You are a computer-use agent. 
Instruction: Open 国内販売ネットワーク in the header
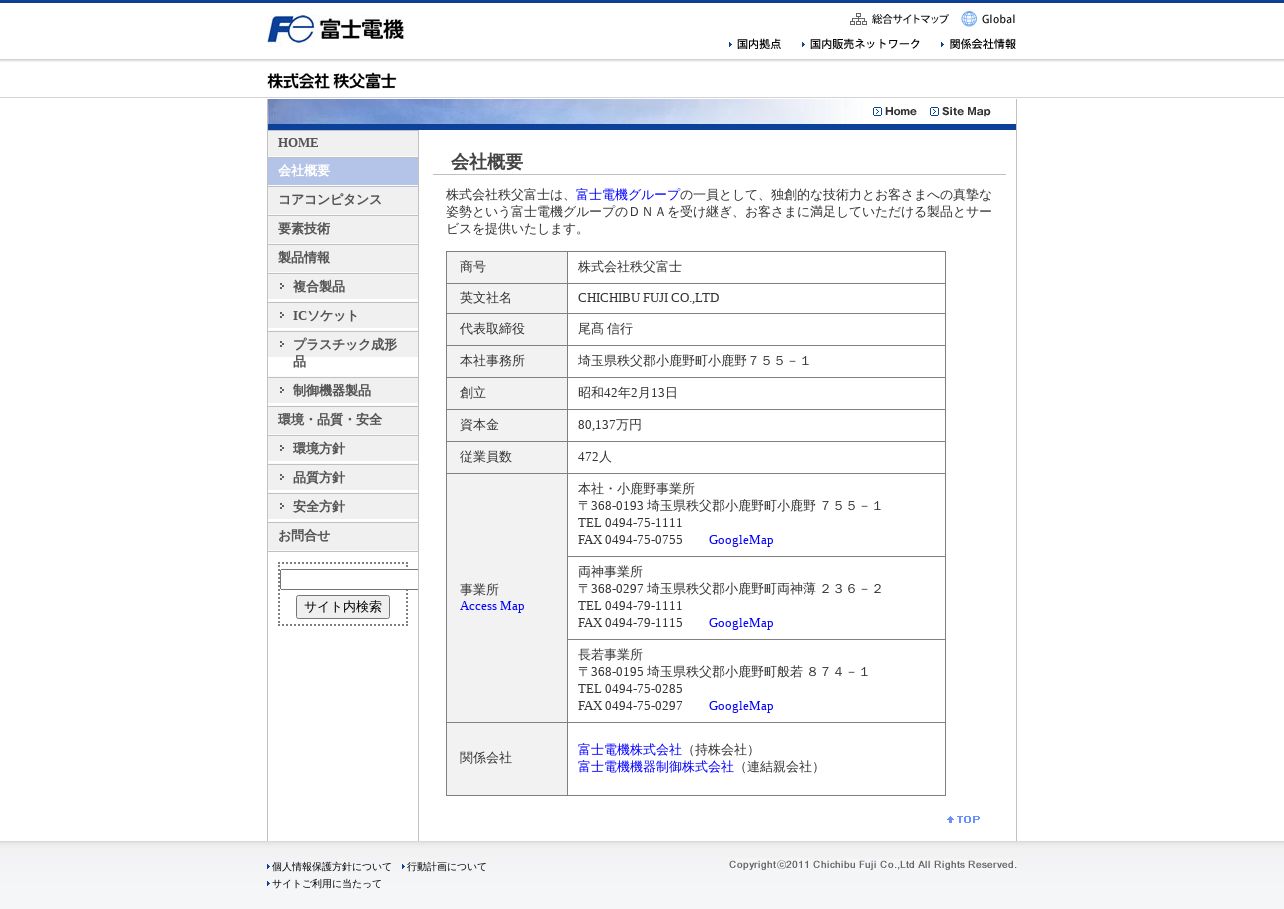click(x=861, y=44)
